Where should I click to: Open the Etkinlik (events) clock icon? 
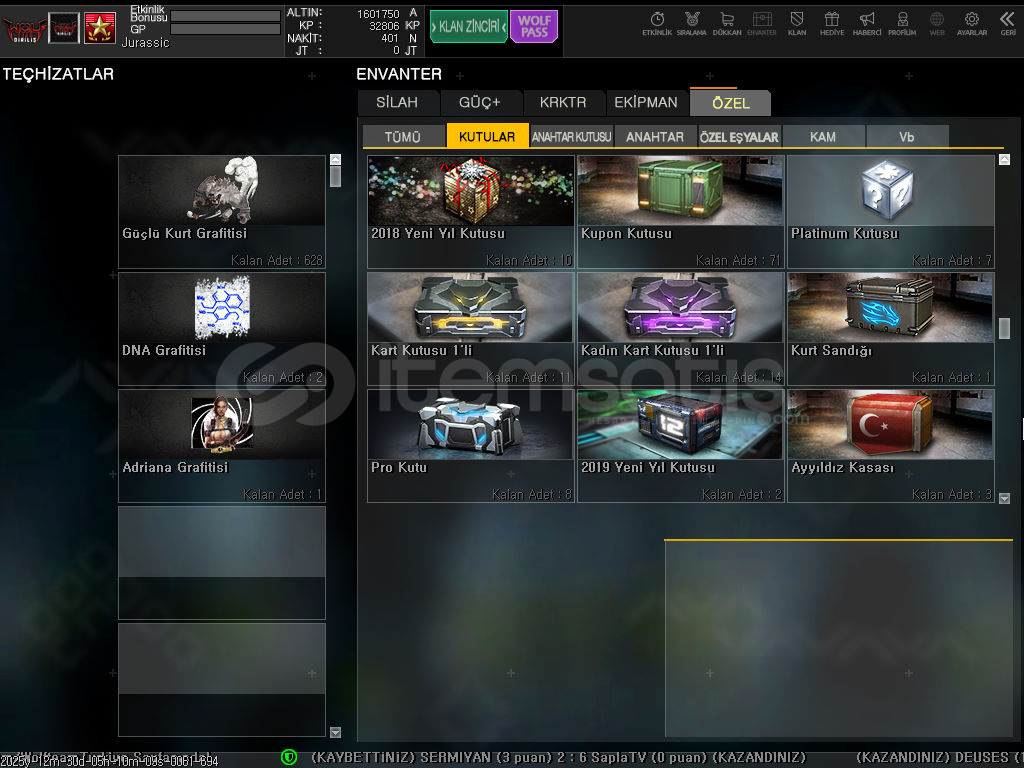656,24
